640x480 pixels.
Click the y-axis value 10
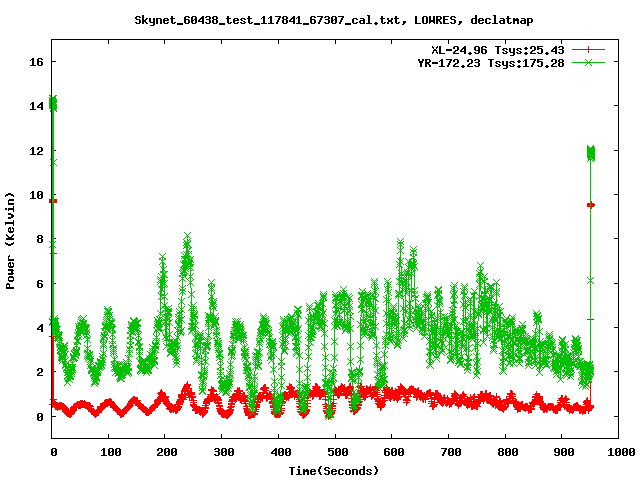[x=36, y=195]
